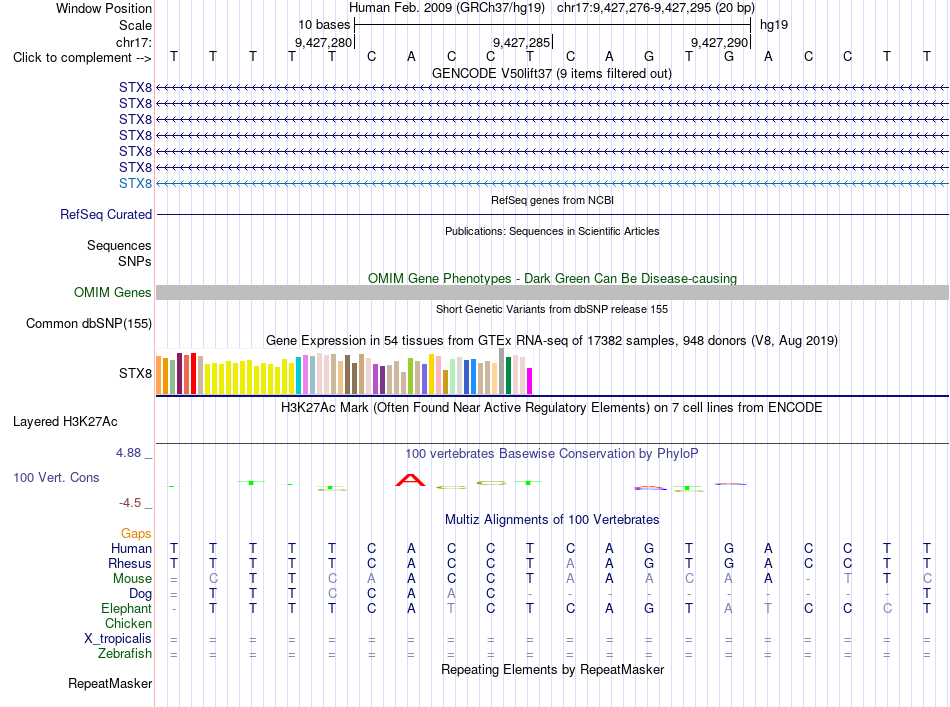The image size is (950, 707).
Task: Click the red letter A in PhyloP graph
Action: [410, 480]
